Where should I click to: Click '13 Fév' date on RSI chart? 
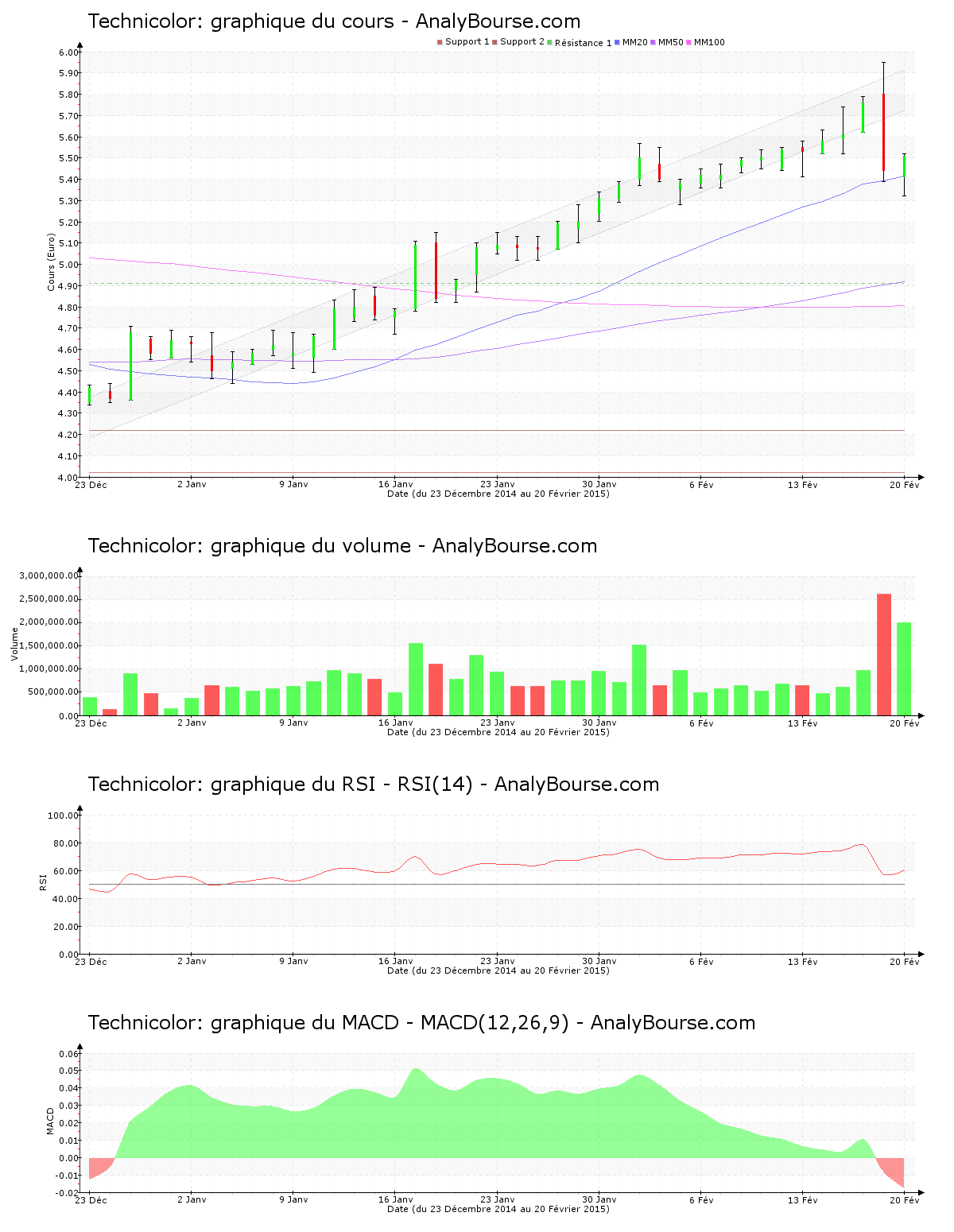pyautogui.click(x=803, y=961)
